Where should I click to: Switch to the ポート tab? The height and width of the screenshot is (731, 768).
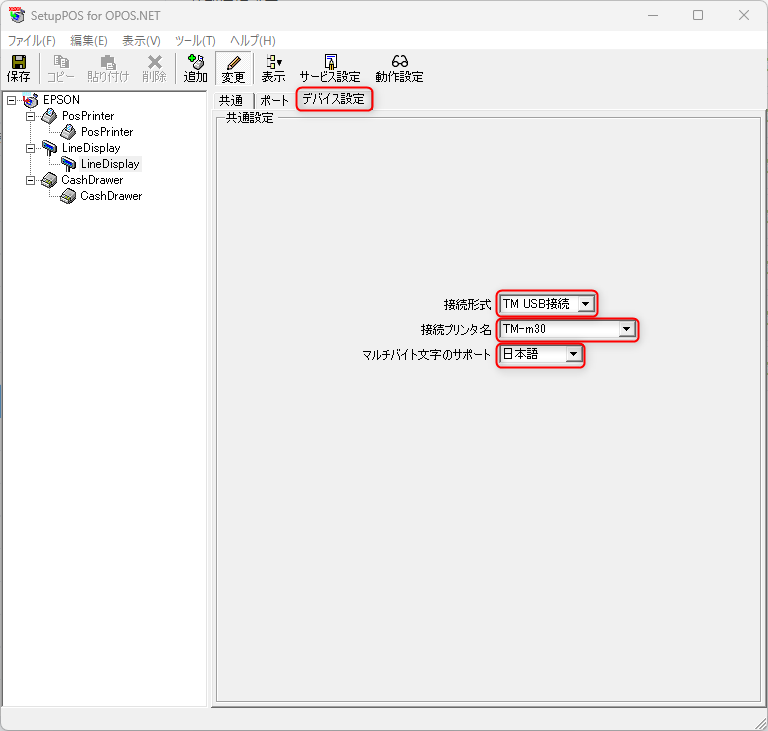pos(274,100)
